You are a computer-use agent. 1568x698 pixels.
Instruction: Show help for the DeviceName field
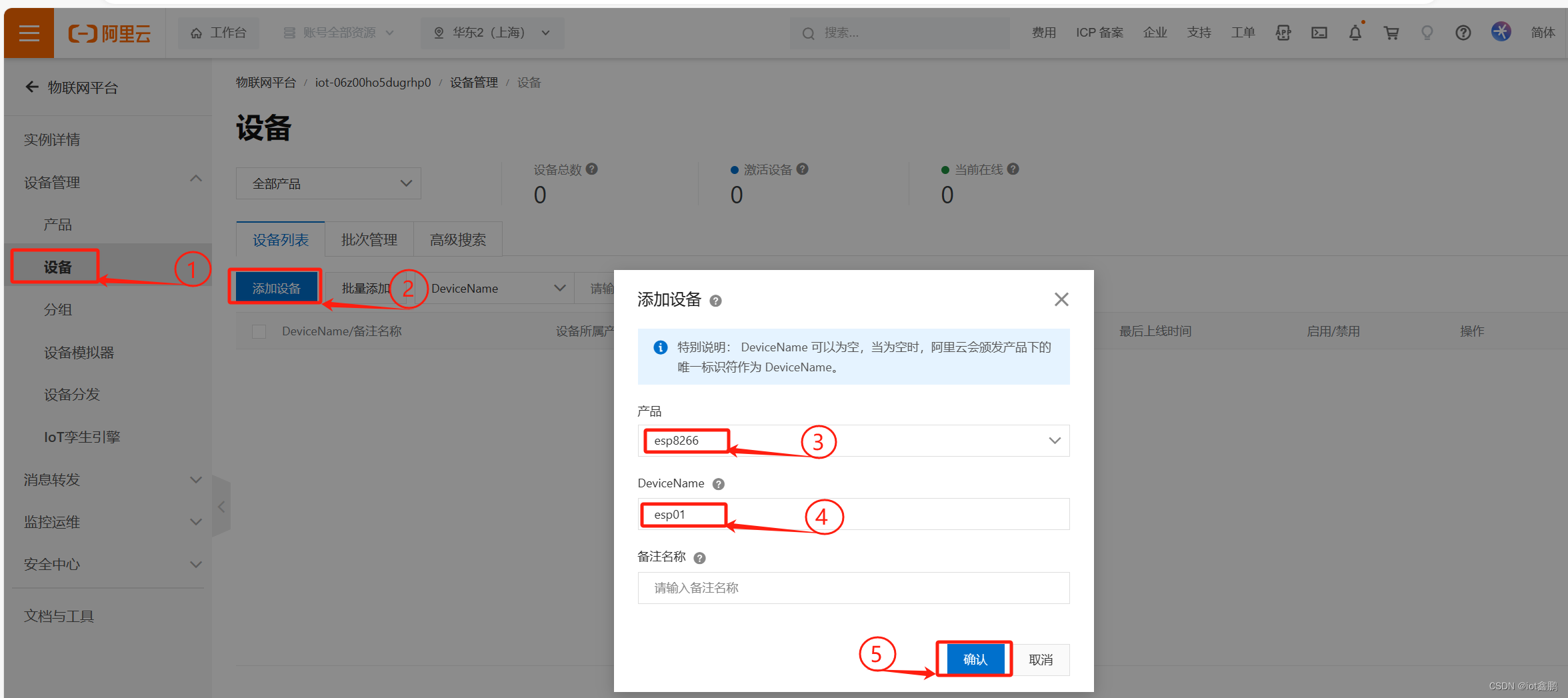[x=718, y=484]
